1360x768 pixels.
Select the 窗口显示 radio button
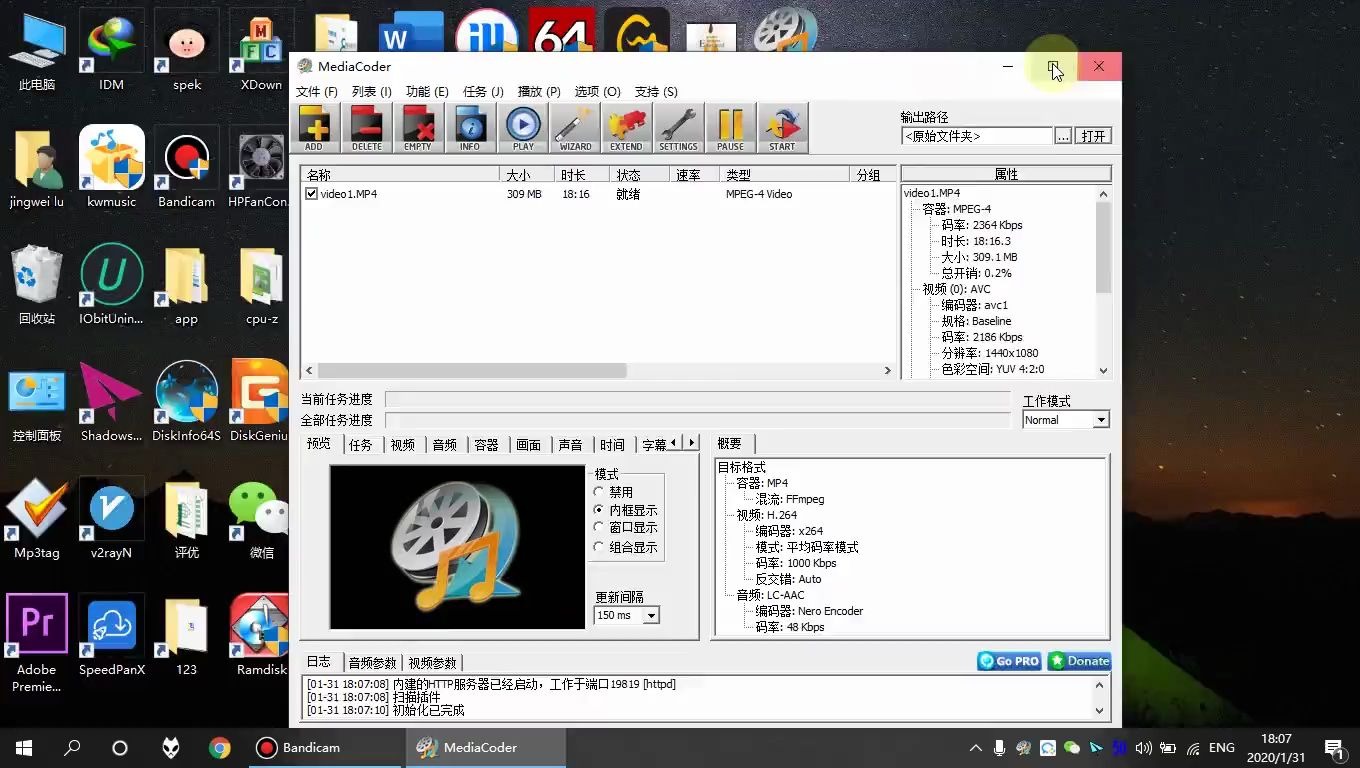coord(599,528)
